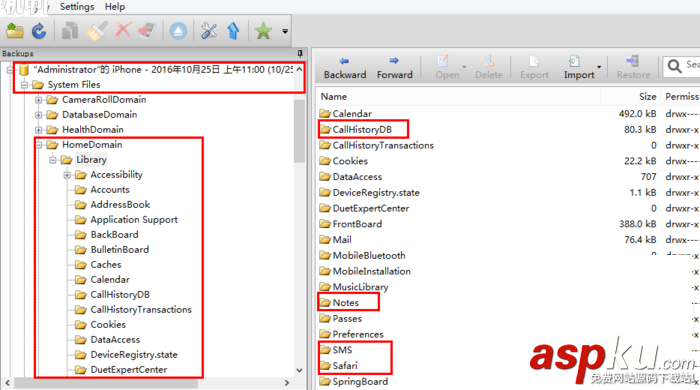
Task: Expand the Accessibility folder node
Action: click(67, 175)
